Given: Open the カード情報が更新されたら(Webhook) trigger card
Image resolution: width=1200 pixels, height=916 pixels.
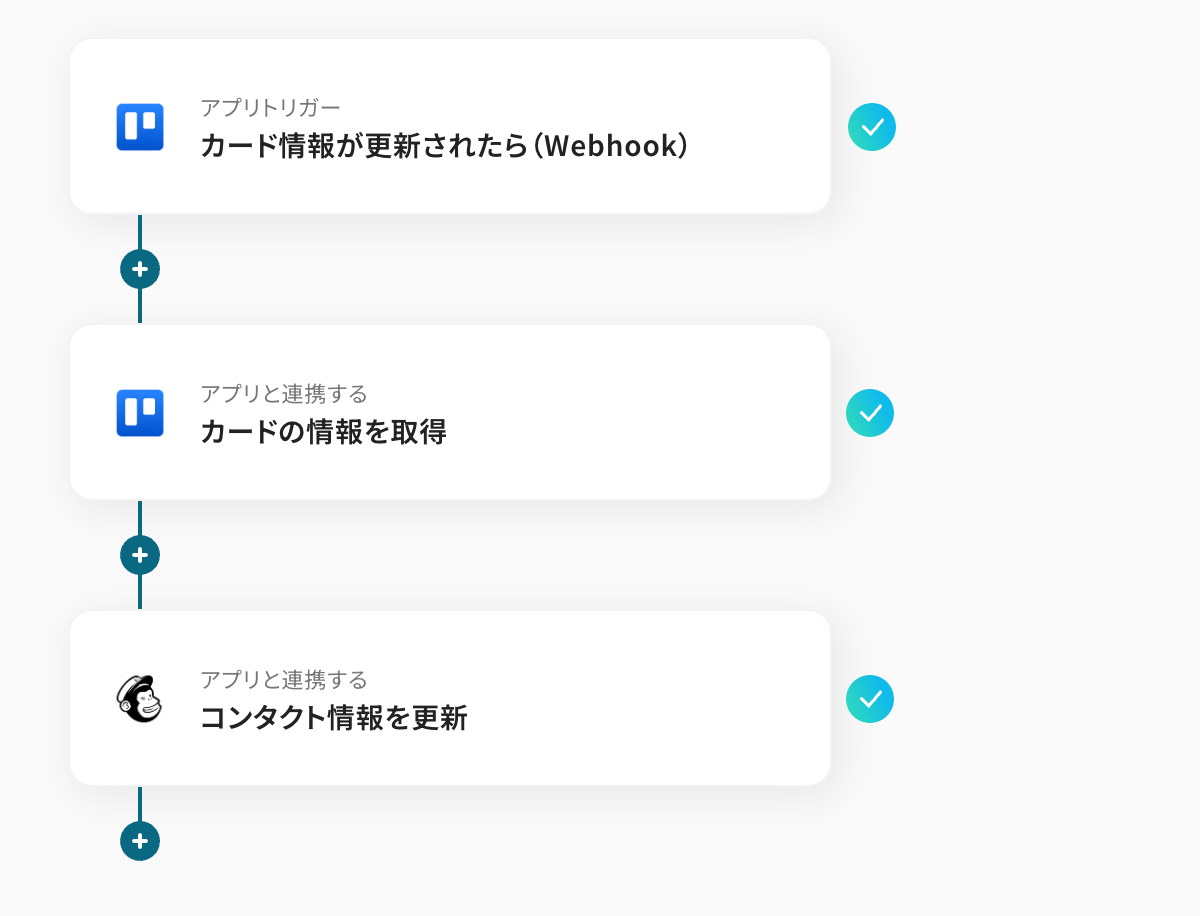Looking at the screenshot, I should (450, 126).
